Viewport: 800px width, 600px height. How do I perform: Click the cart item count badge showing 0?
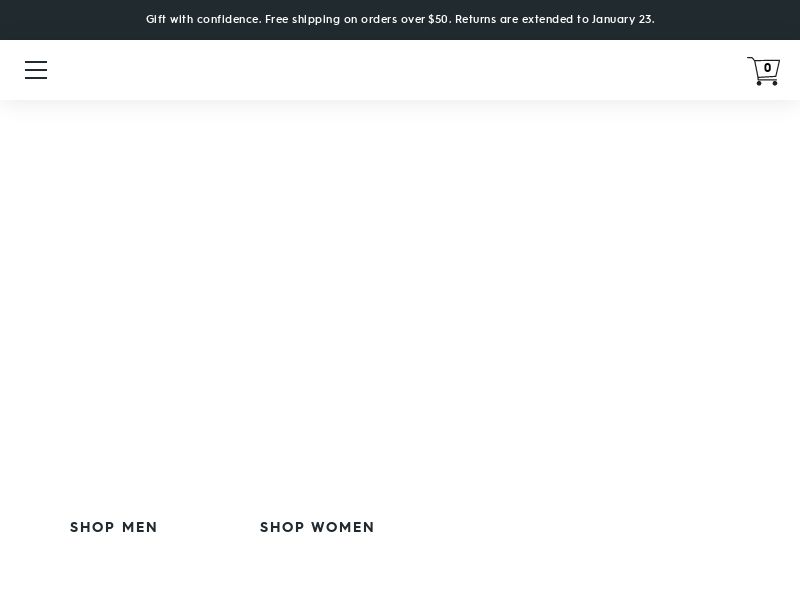767,68
